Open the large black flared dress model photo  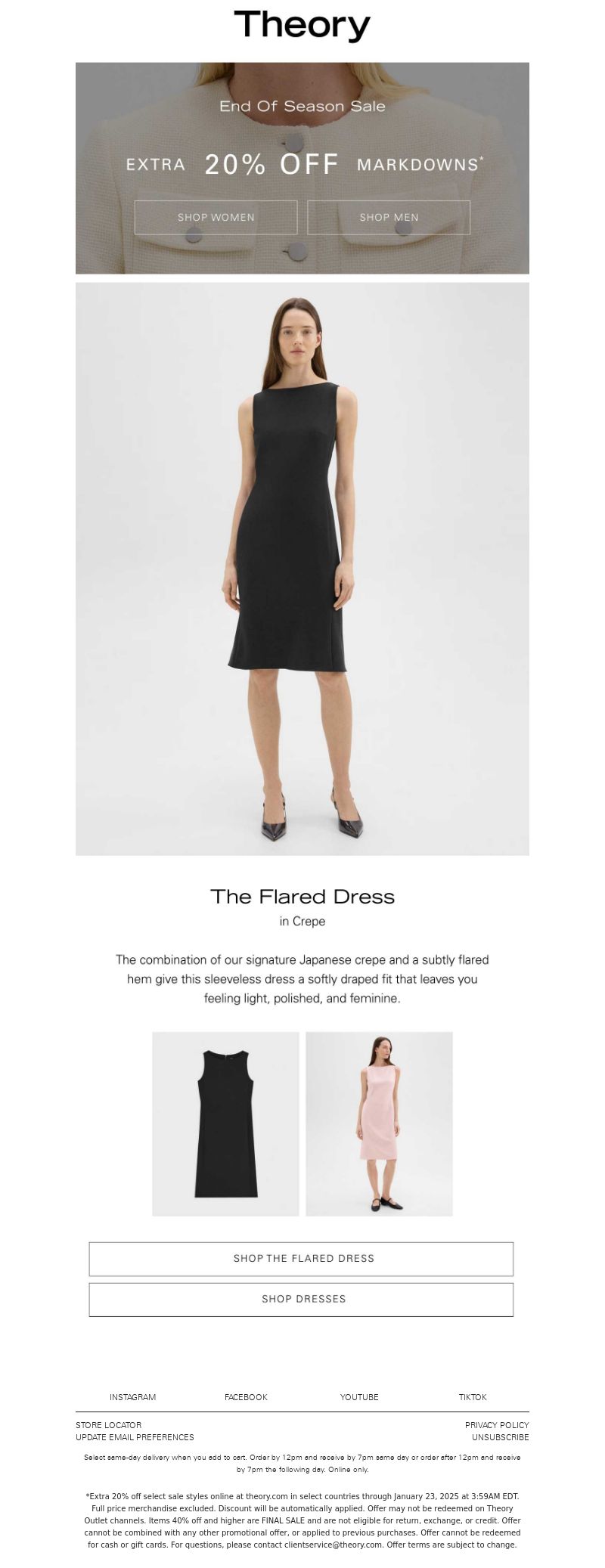[302, 569]
